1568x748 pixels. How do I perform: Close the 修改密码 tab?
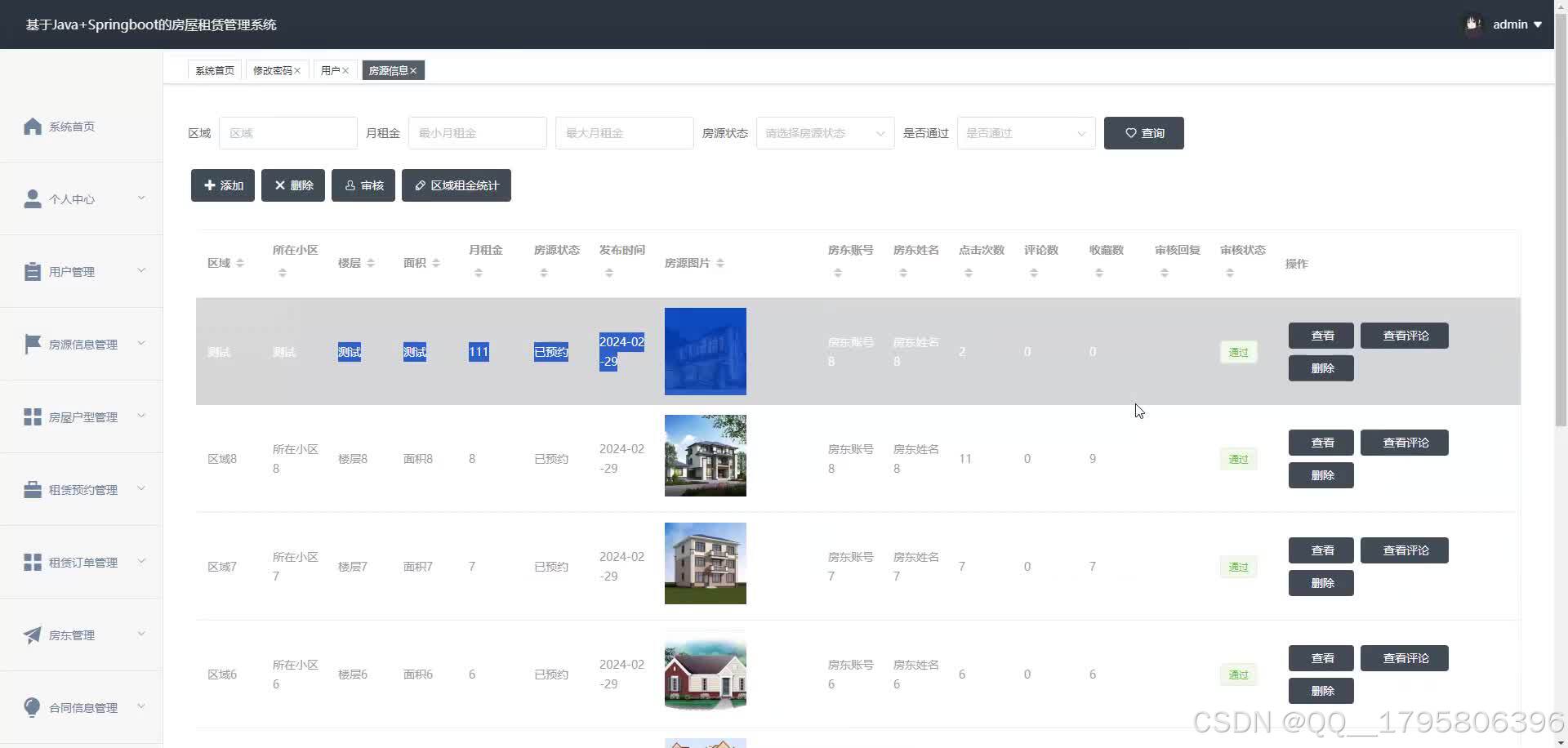[297, 71]
